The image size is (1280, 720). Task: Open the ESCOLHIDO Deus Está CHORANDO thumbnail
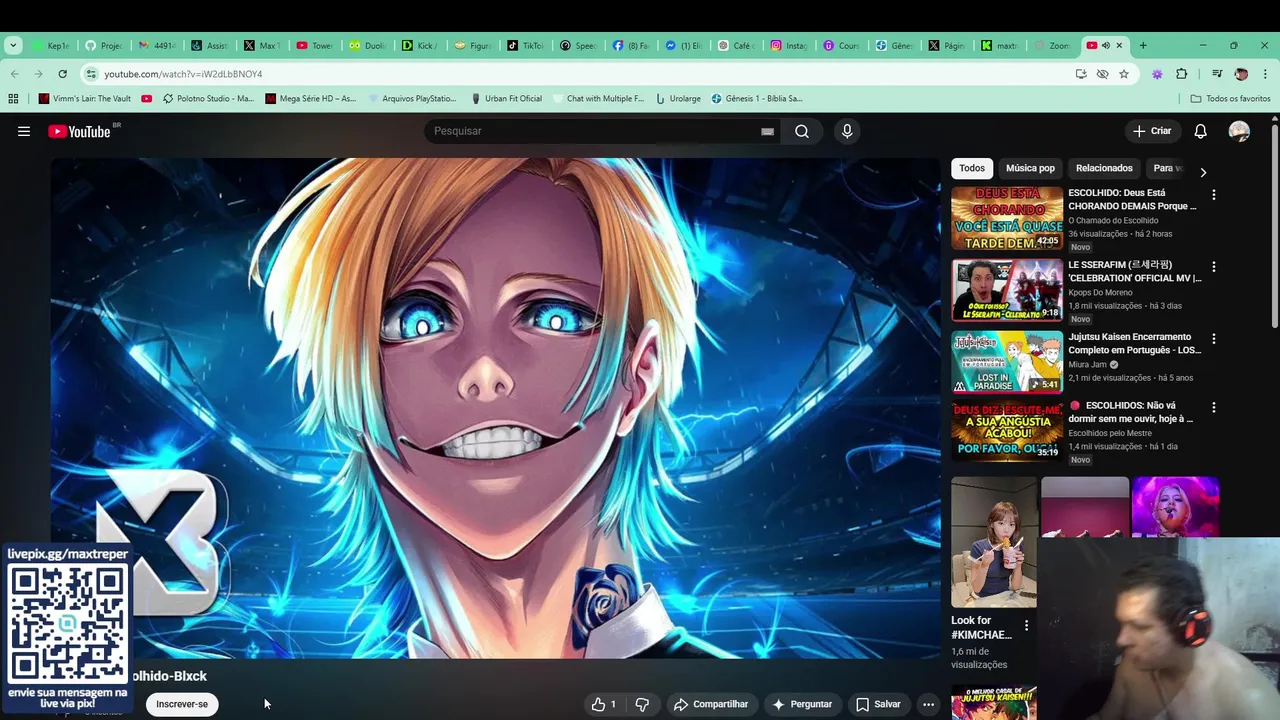pos(1007,218)
